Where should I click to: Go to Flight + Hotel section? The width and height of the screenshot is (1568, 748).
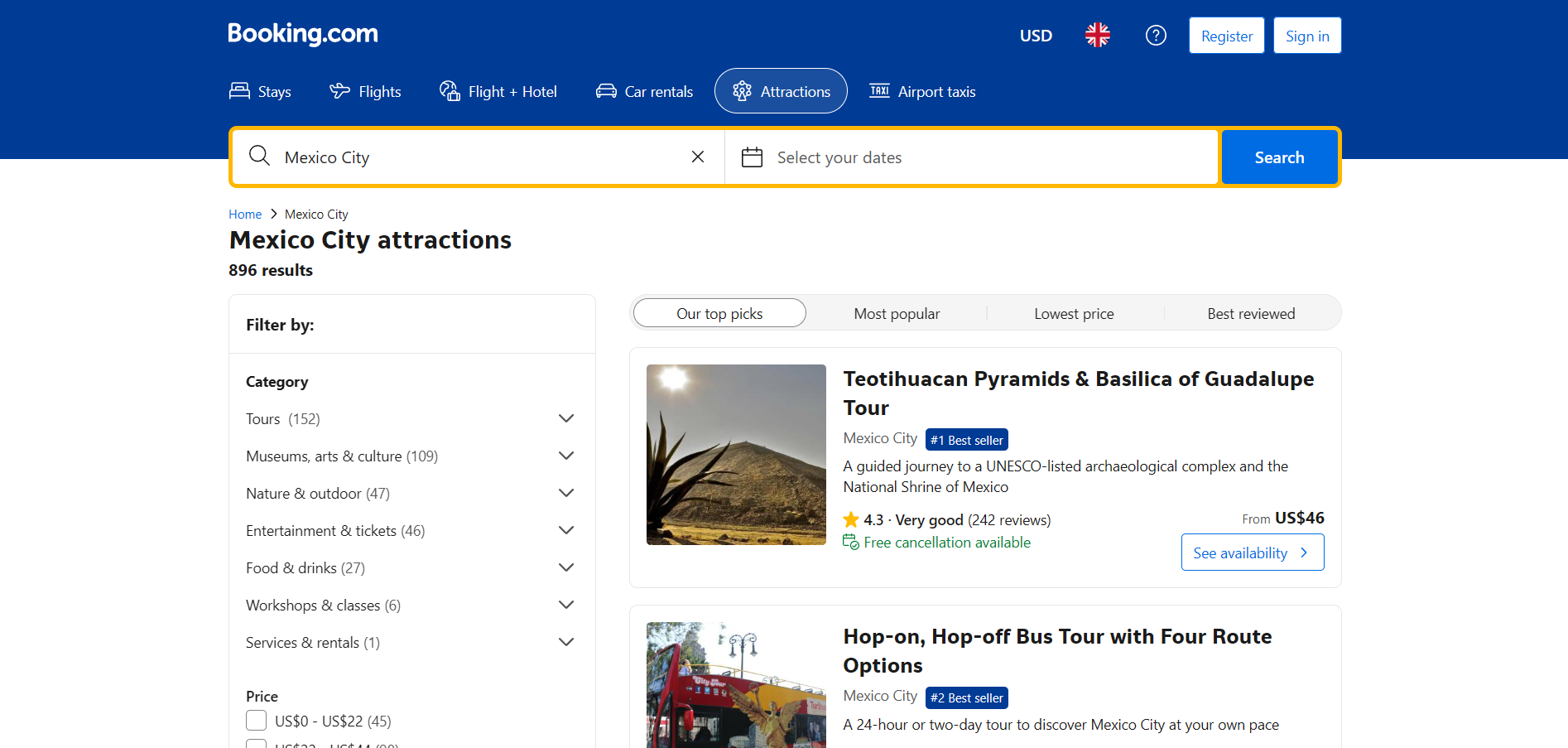click(498, 91)
